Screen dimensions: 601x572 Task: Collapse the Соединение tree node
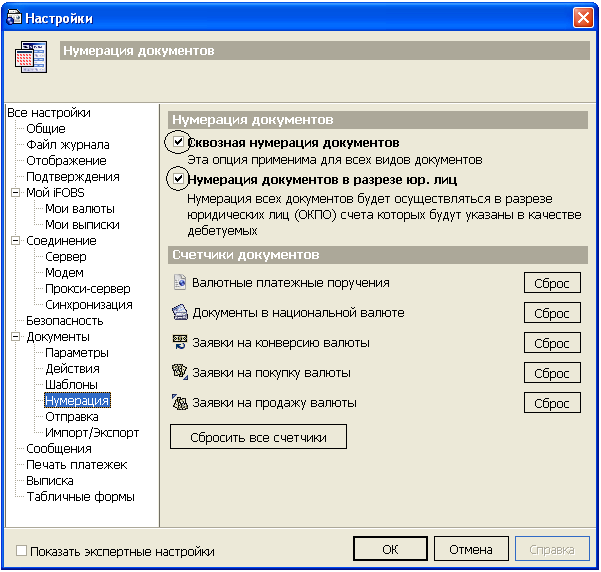tap(15, 240)
